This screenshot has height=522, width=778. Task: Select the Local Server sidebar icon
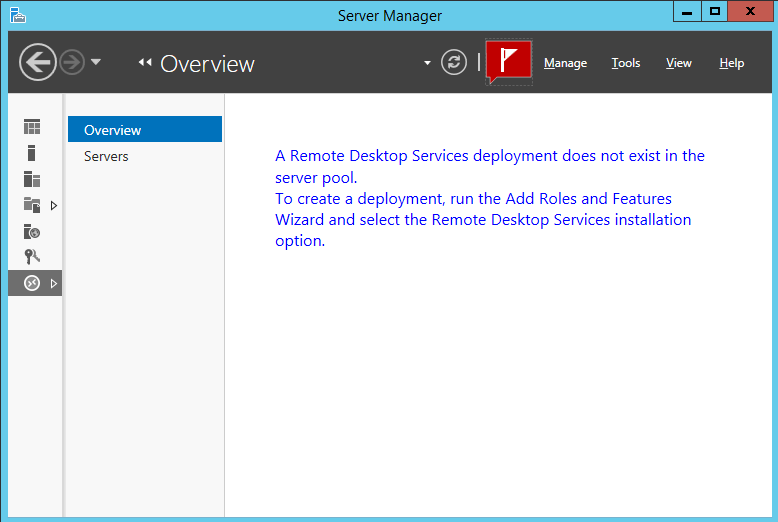coord(32,153)
